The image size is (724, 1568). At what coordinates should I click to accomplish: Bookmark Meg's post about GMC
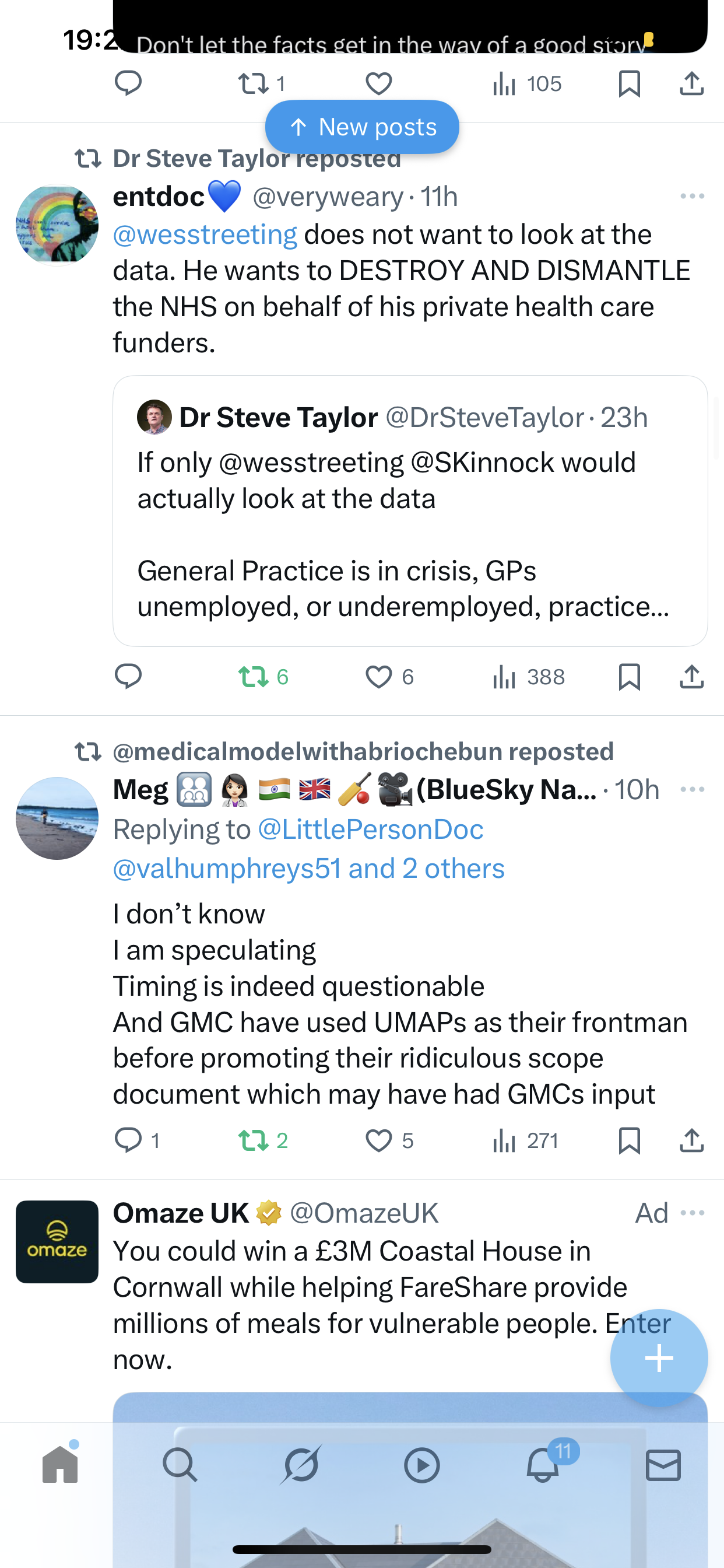(629, 1140)
